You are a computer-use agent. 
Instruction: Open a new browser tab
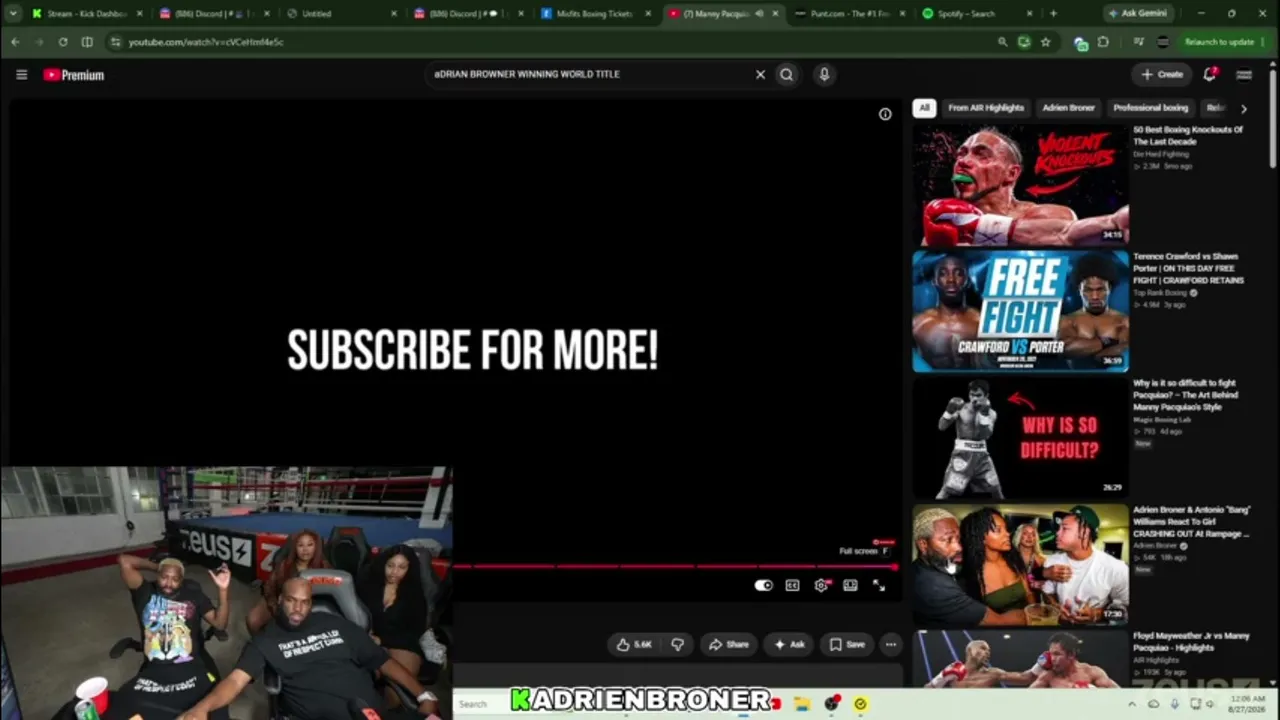click(1053, 14)
